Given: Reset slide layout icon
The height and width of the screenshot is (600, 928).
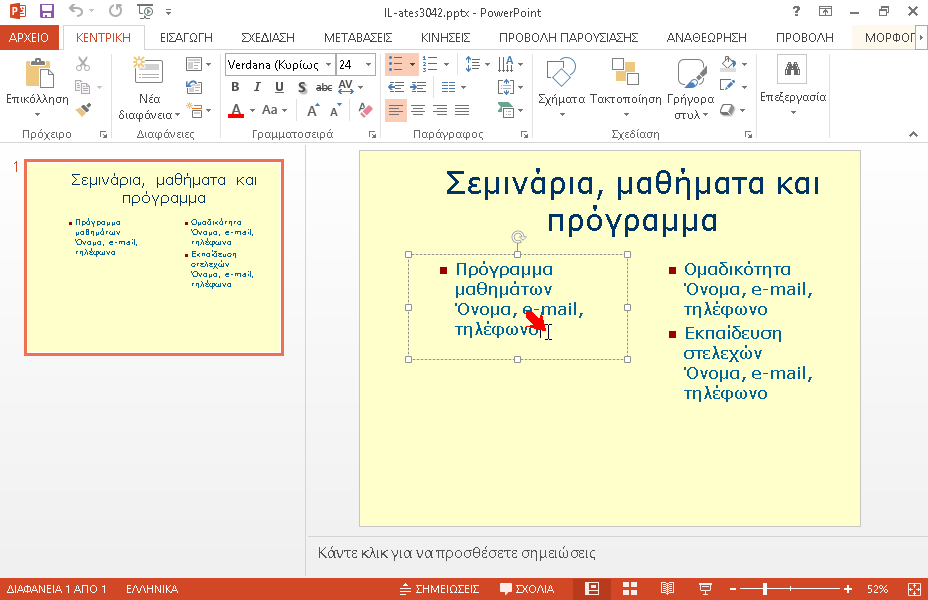Looking at the screenshot, I should [x=194, y=88].
